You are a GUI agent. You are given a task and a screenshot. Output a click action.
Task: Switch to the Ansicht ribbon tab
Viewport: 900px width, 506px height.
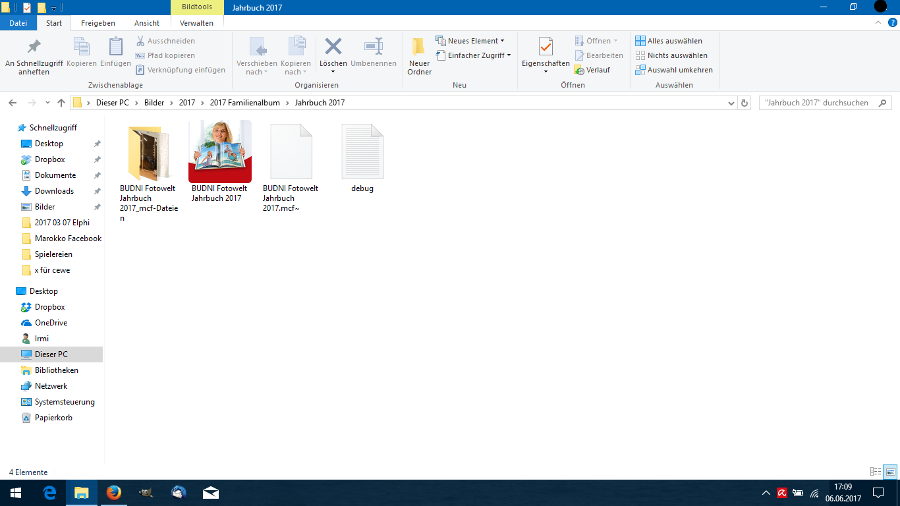click(147, 23)
